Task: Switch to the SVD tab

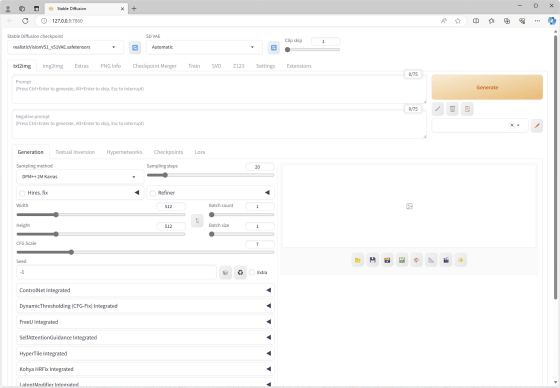Action: pyautogui.click(x=216, y=66)
